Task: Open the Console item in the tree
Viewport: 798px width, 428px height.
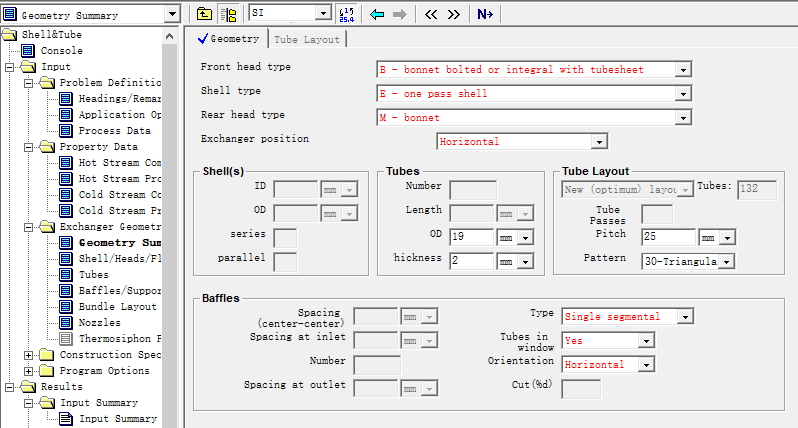Action: pyautogui.click(x=61, y=51)
